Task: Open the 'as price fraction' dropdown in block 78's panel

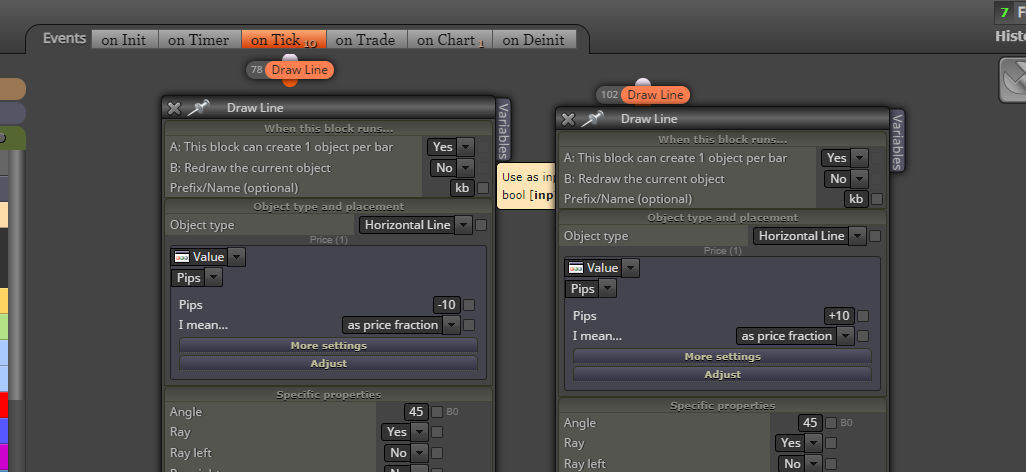Action: [x=401, y=325]
